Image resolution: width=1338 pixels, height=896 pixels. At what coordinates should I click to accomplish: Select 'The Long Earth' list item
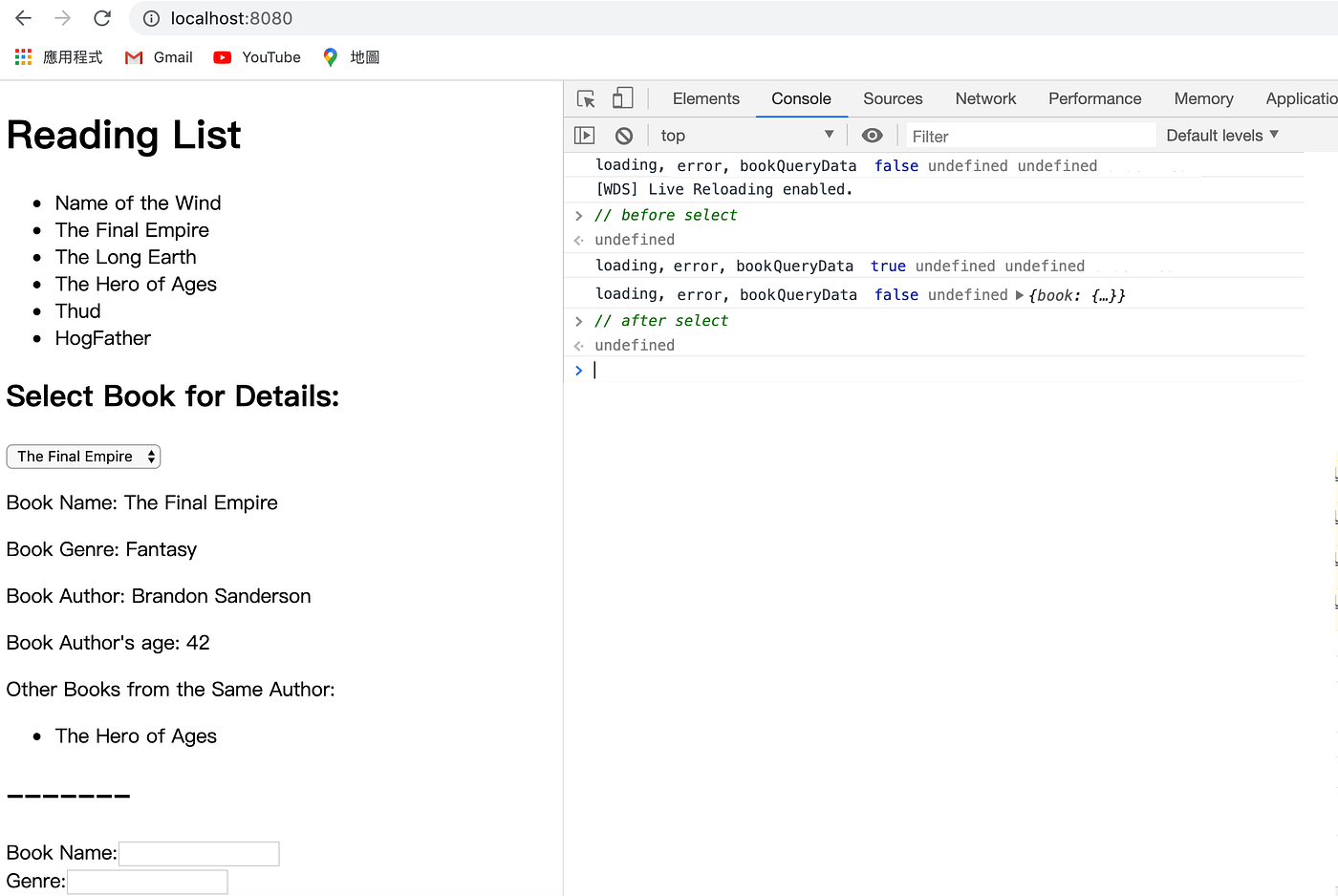[x=125, y=257]
